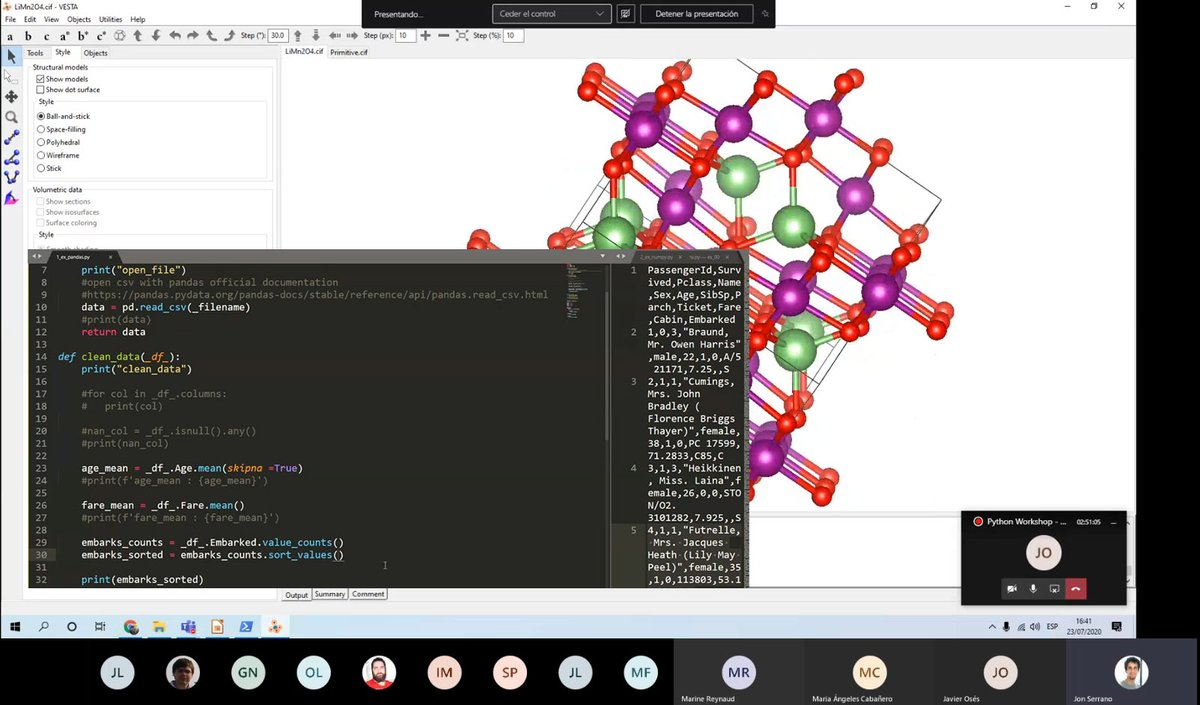The height and width of the screenshot is (705, 1200).
Task: Open the Edit menu
Action: tap(30, 19)
